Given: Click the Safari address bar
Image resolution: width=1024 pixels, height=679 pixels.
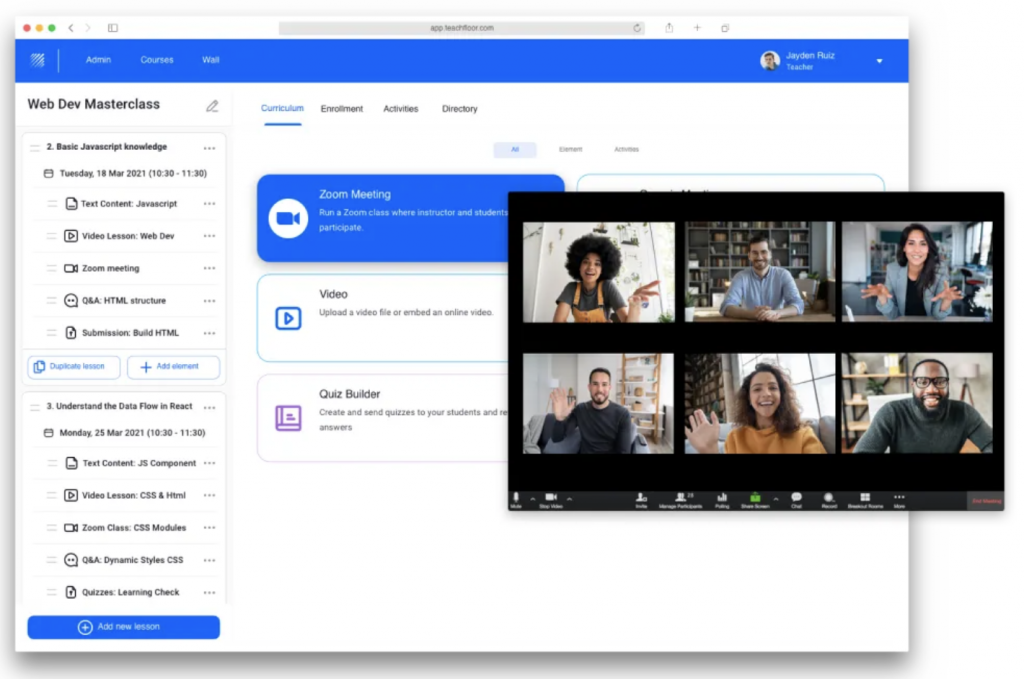Looking at the screenshot, I should click(462, 28).
